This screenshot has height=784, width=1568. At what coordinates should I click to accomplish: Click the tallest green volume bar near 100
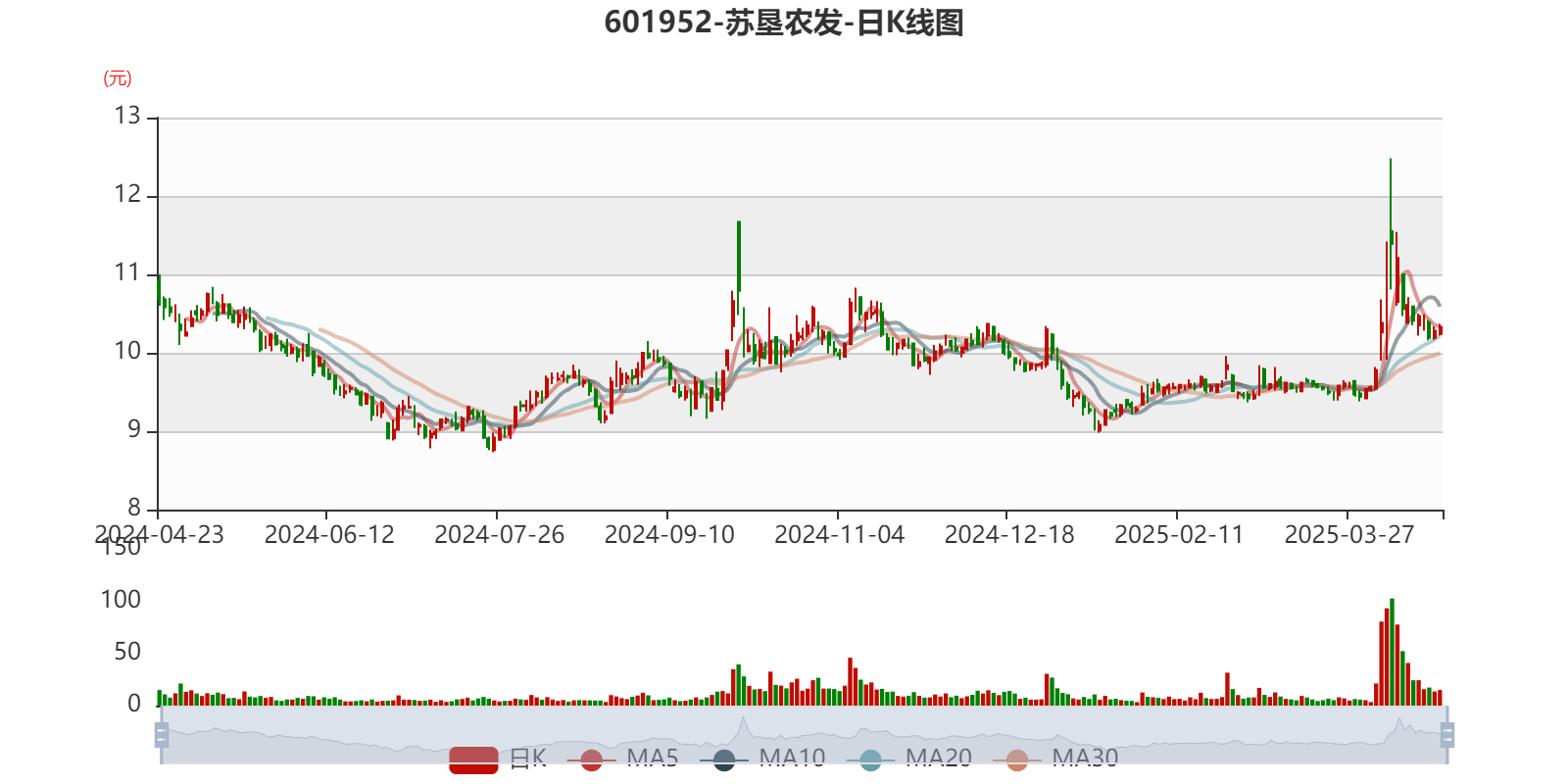pos(1392,652)
